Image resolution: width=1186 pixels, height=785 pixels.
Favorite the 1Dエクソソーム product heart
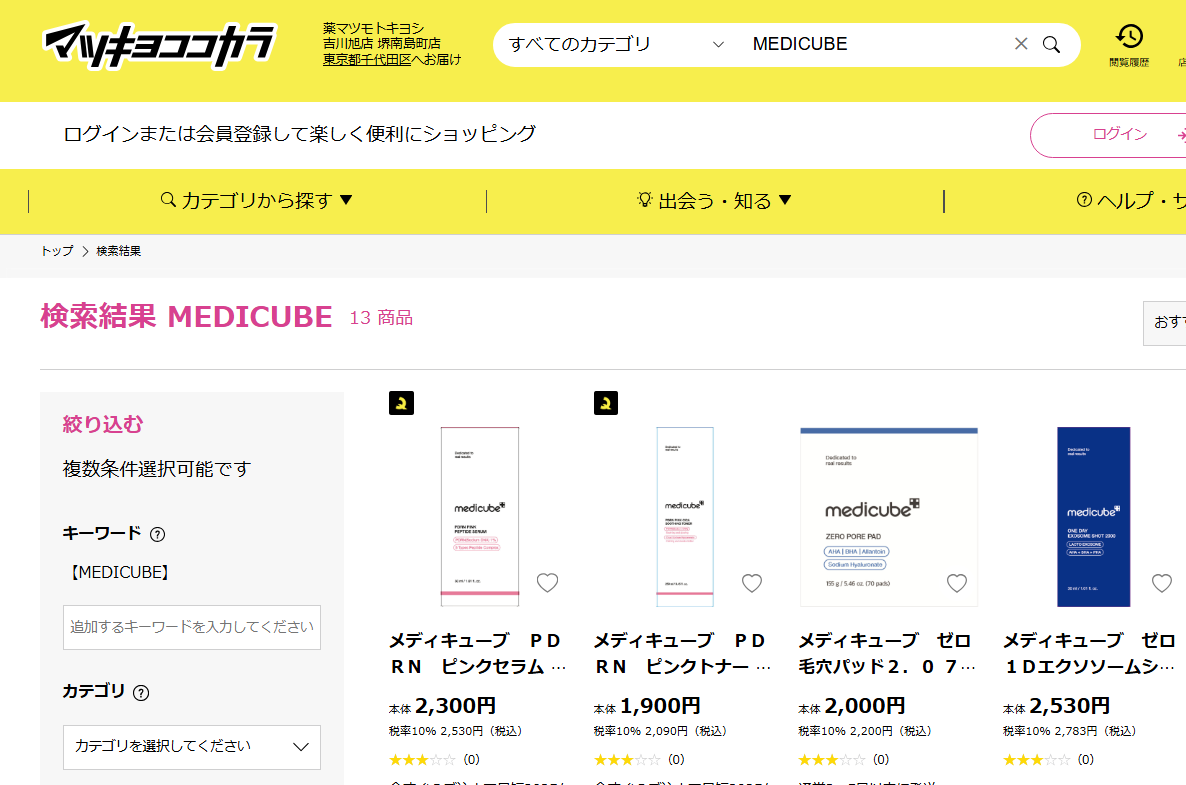[1162, 582]
